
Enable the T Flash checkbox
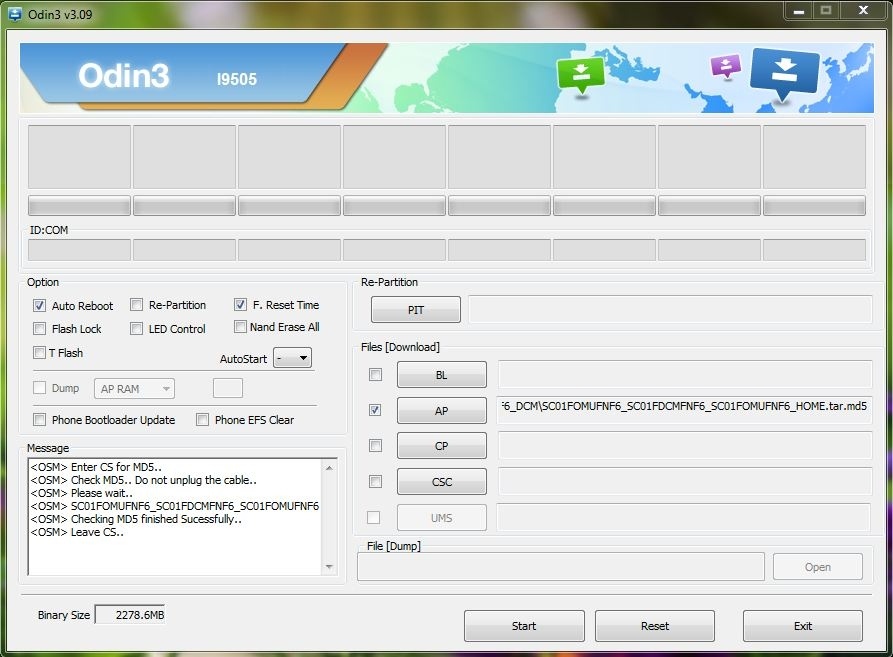pos(39,352)
